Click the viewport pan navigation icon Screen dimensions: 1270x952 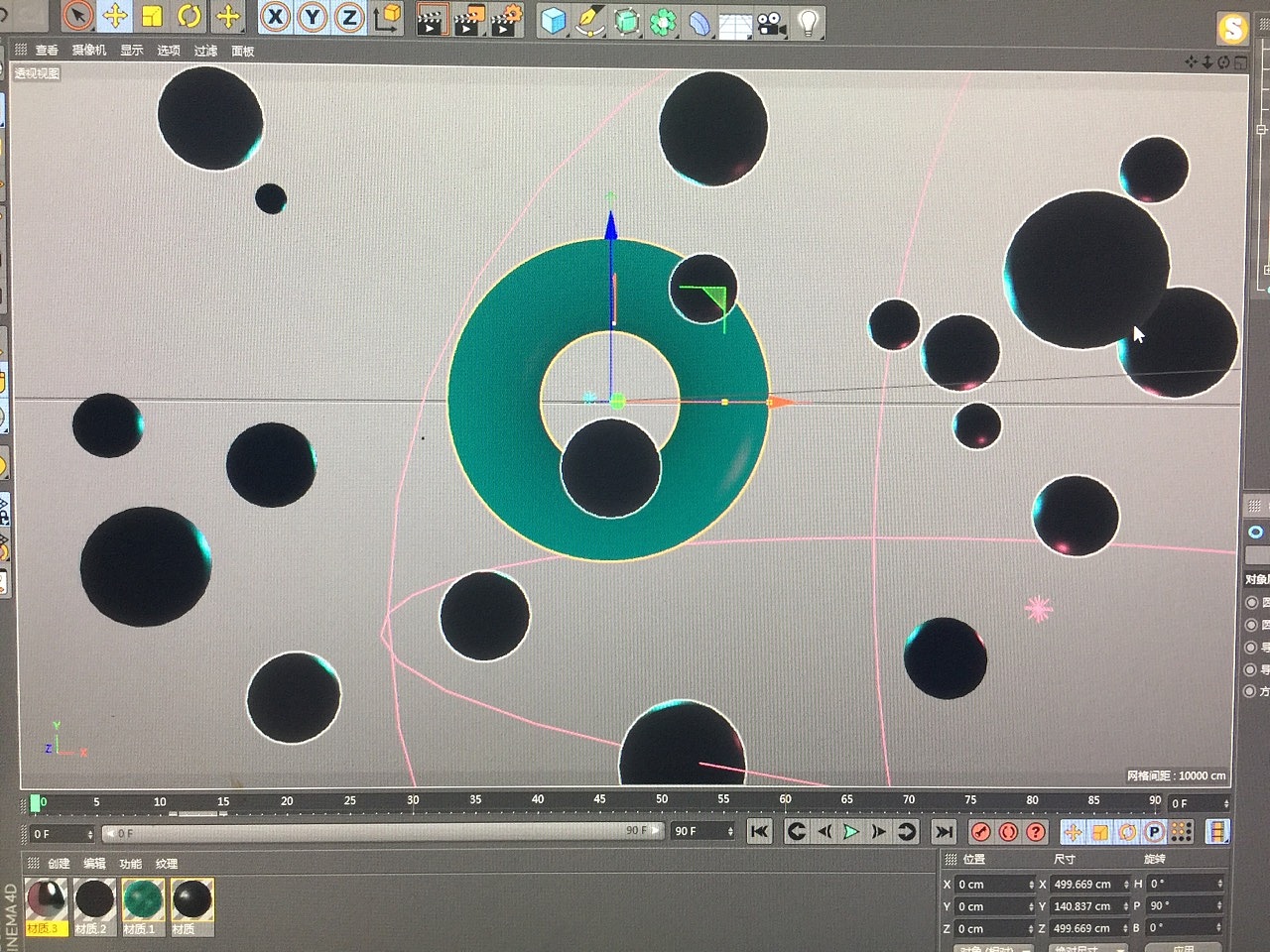[x=1191, y=61]
